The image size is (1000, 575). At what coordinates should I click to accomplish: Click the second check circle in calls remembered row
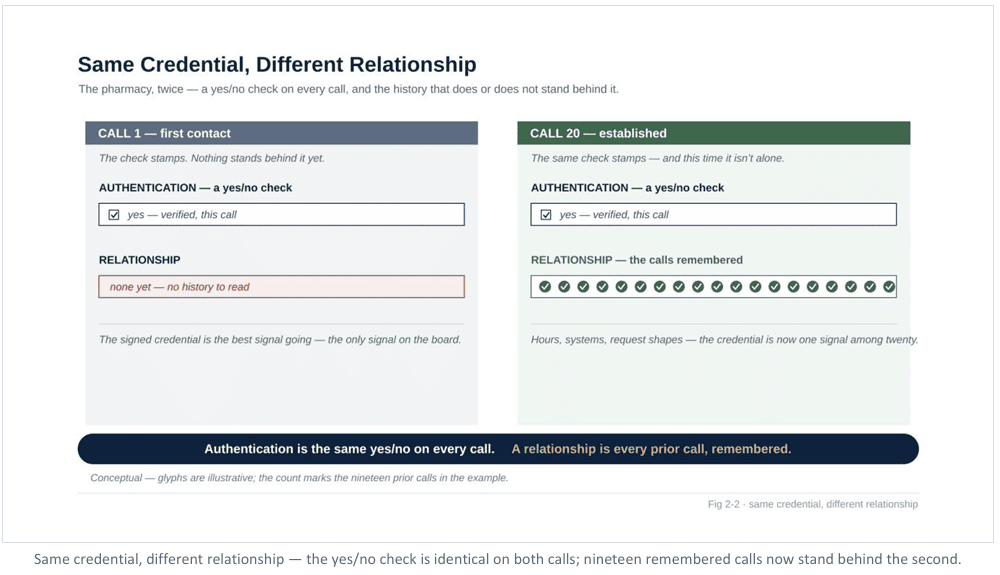(564, 287)
